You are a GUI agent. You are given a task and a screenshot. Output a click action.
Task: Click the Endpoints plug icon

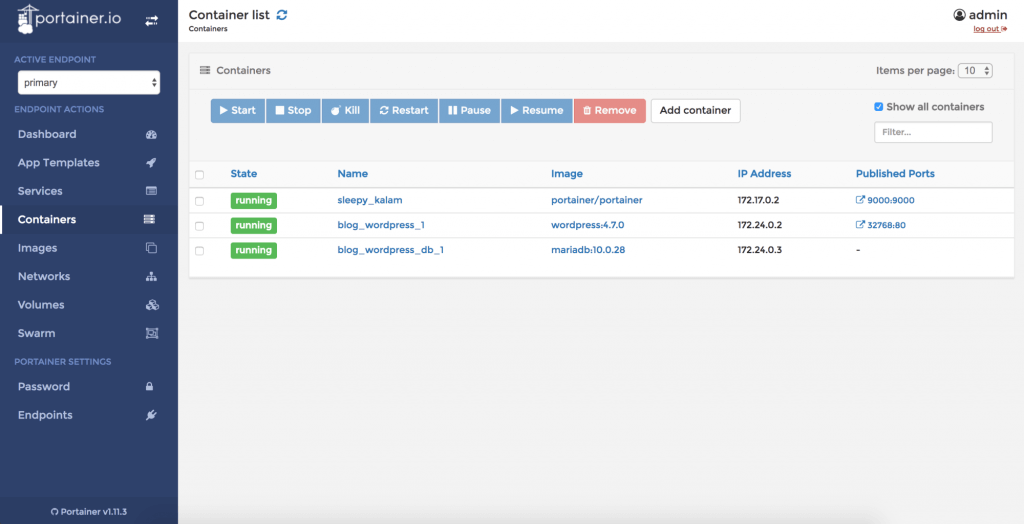pyautogui.click(x=151, y=415)
